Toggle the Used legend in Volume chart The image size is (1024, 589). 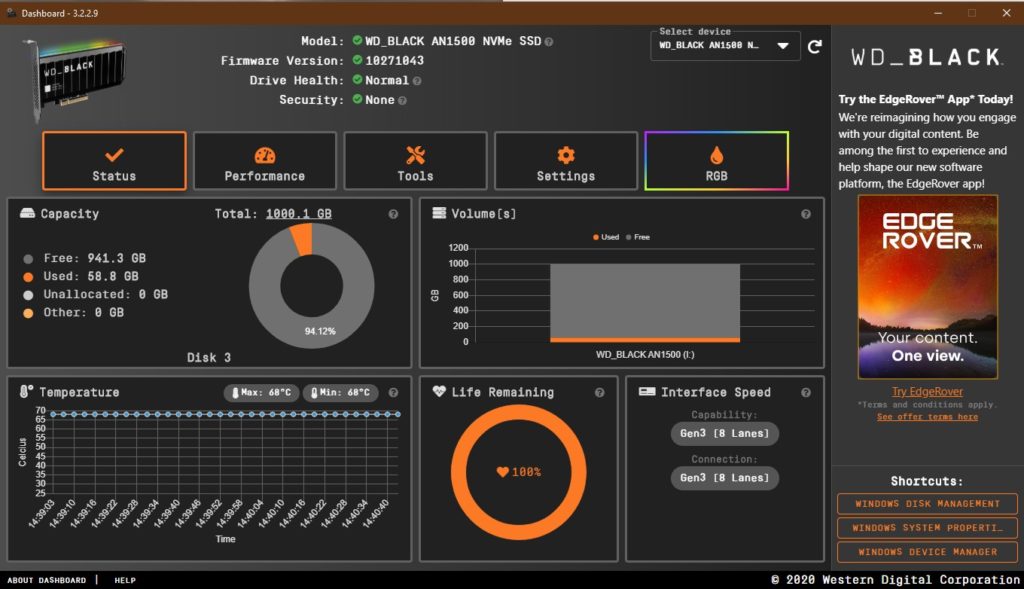coord(605,237)
